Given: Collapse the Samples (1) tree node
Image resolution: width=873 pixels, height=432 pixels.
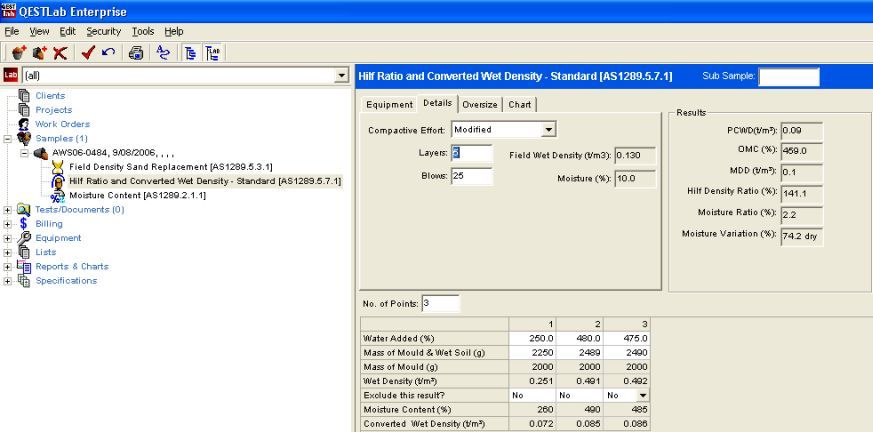Looking at the screenshot, I should point(8,138).
